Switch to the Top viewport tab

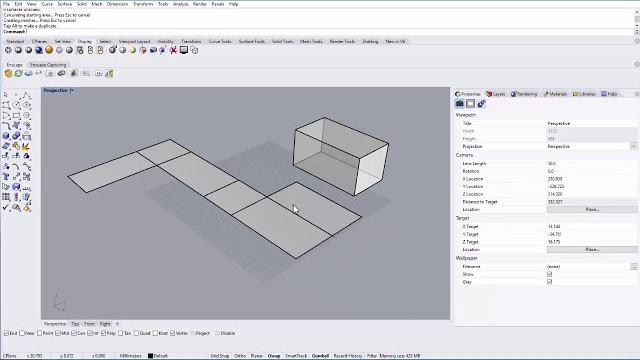tap(75, 324)
